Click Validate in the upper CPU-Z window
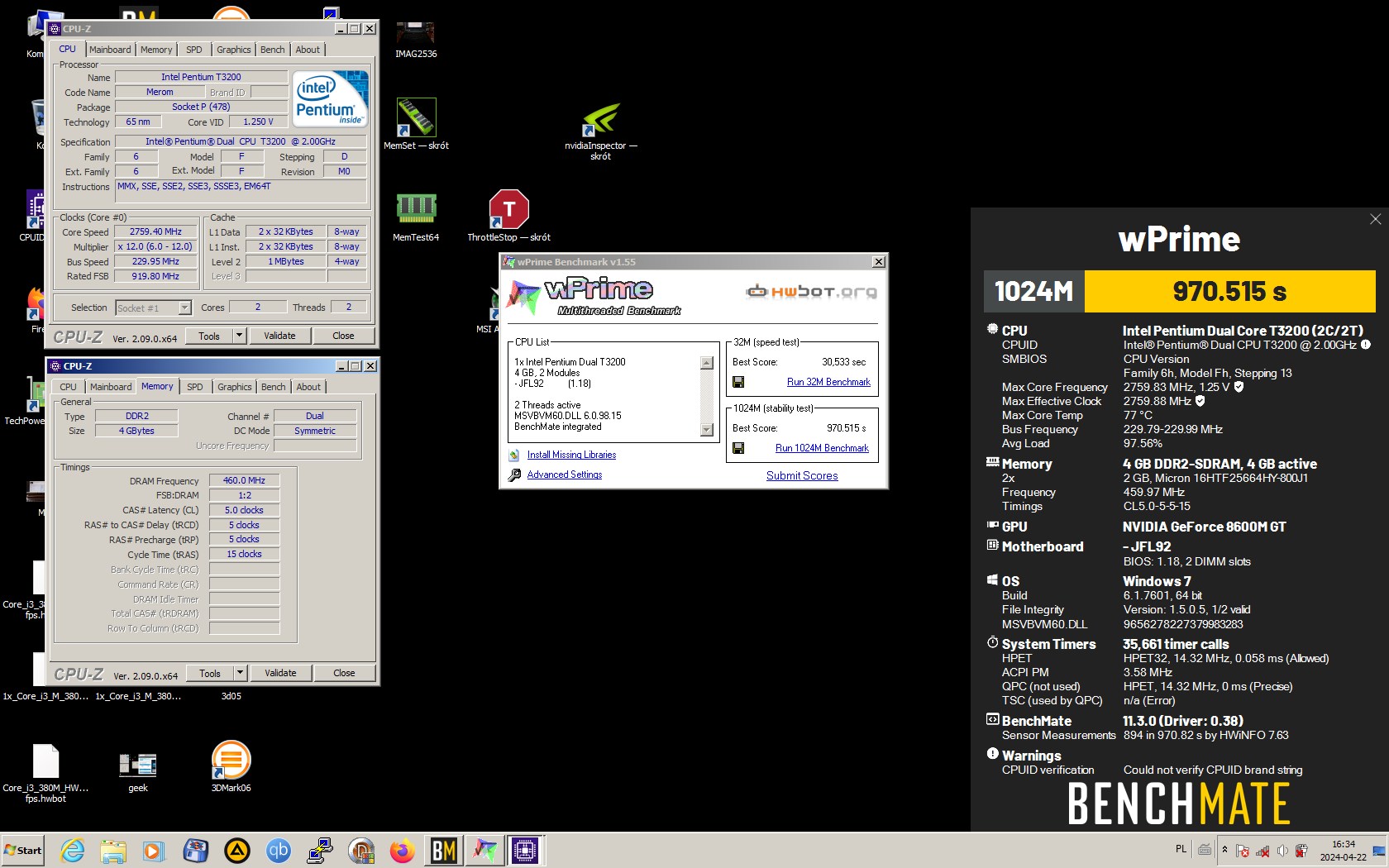The height and width of the screenshot is (868, 1389). click(279, 336)
